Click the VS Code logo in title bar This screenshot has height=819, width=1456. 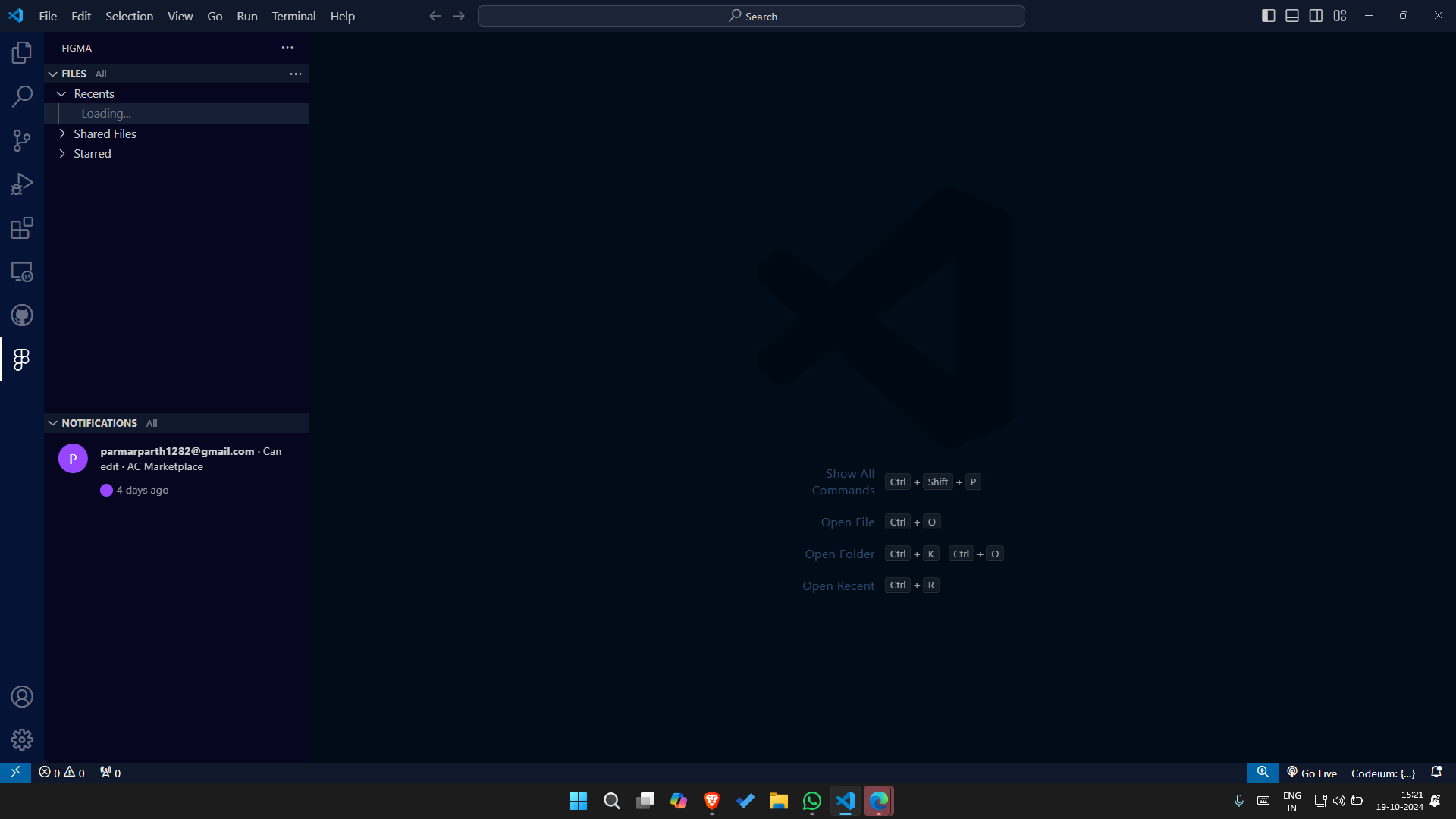pyautogui.click(x=16, y=16)
